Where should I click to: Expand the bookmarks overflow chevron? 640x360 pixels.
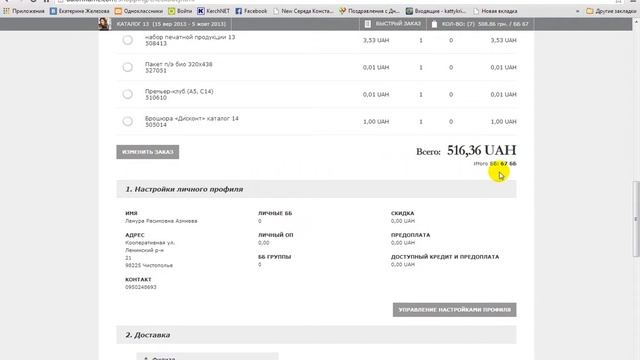tap(578, 11)
